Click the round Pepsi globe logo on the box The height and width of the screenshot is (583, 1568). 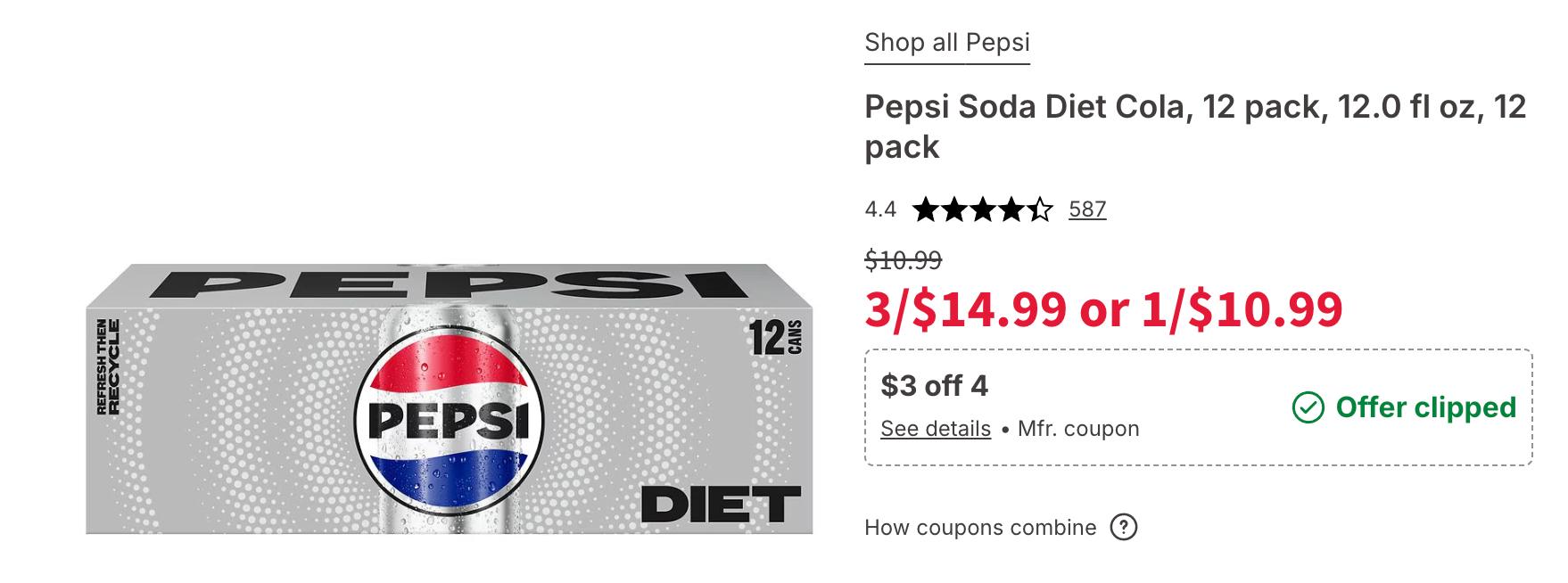pos(448,418)
